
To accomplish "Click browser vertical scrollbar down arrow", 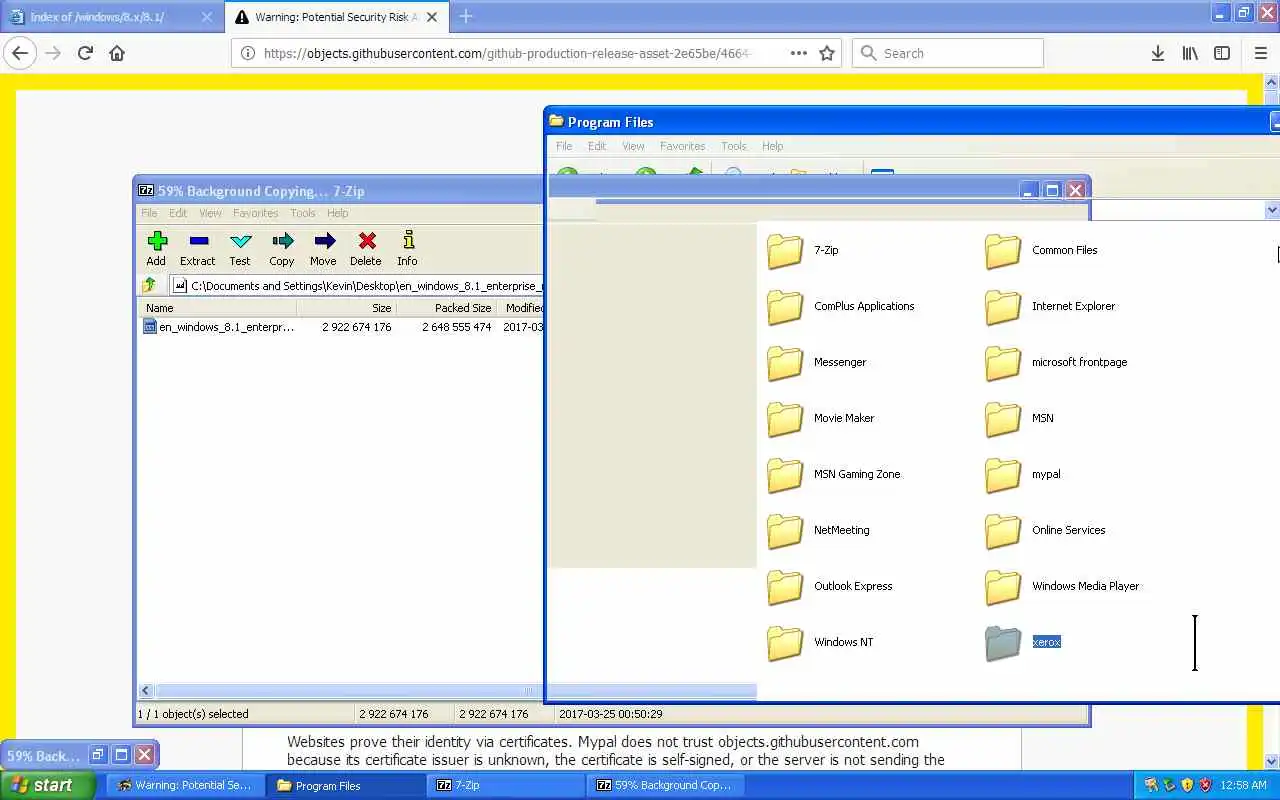I will pos(1272,761).
